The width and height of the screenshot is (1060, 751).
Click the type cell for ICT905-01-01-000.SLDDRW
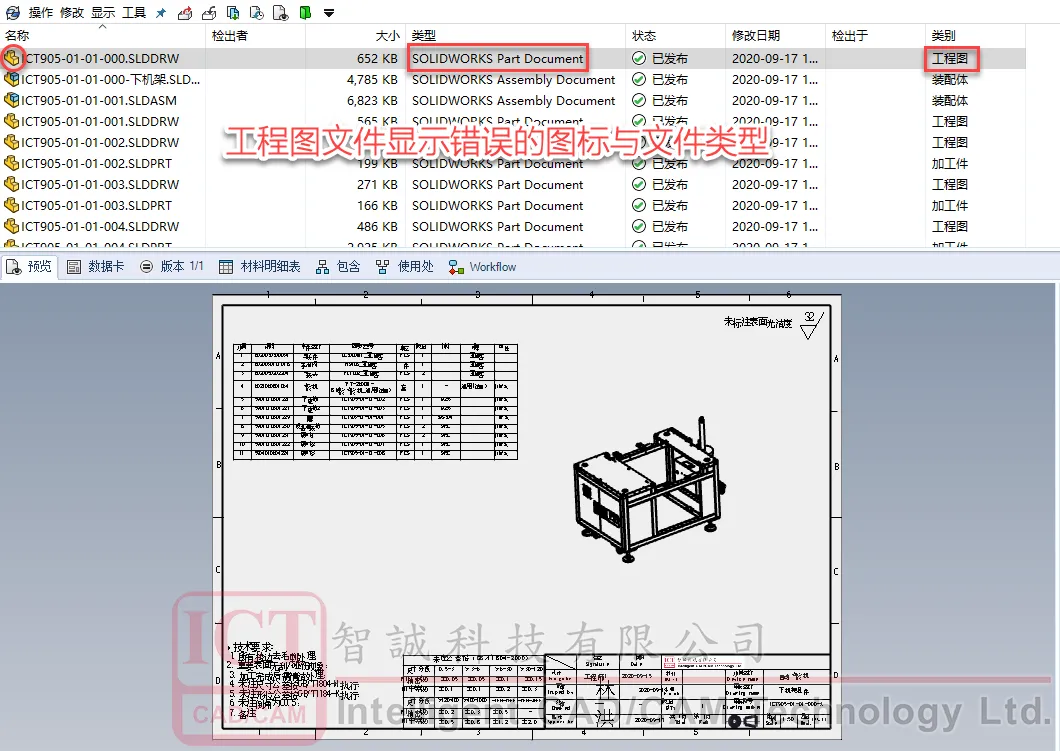(498, 58)
